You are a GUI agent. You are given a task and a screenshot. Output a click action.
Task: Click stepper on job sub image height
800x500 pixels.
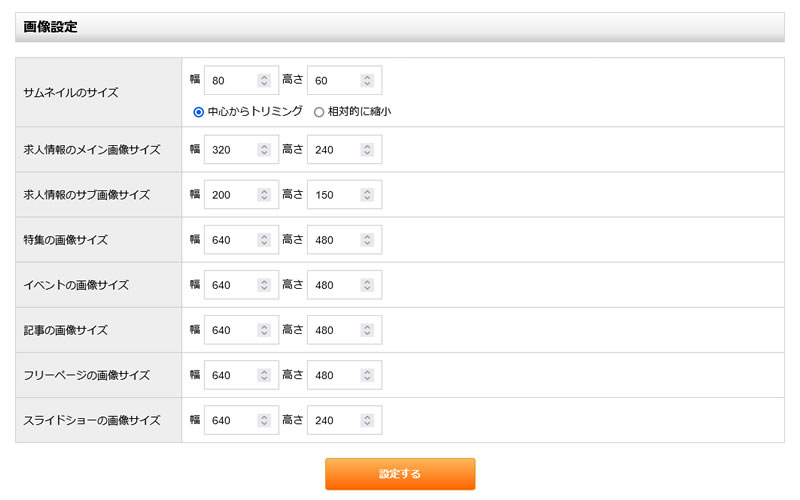[x=367, y=195]
